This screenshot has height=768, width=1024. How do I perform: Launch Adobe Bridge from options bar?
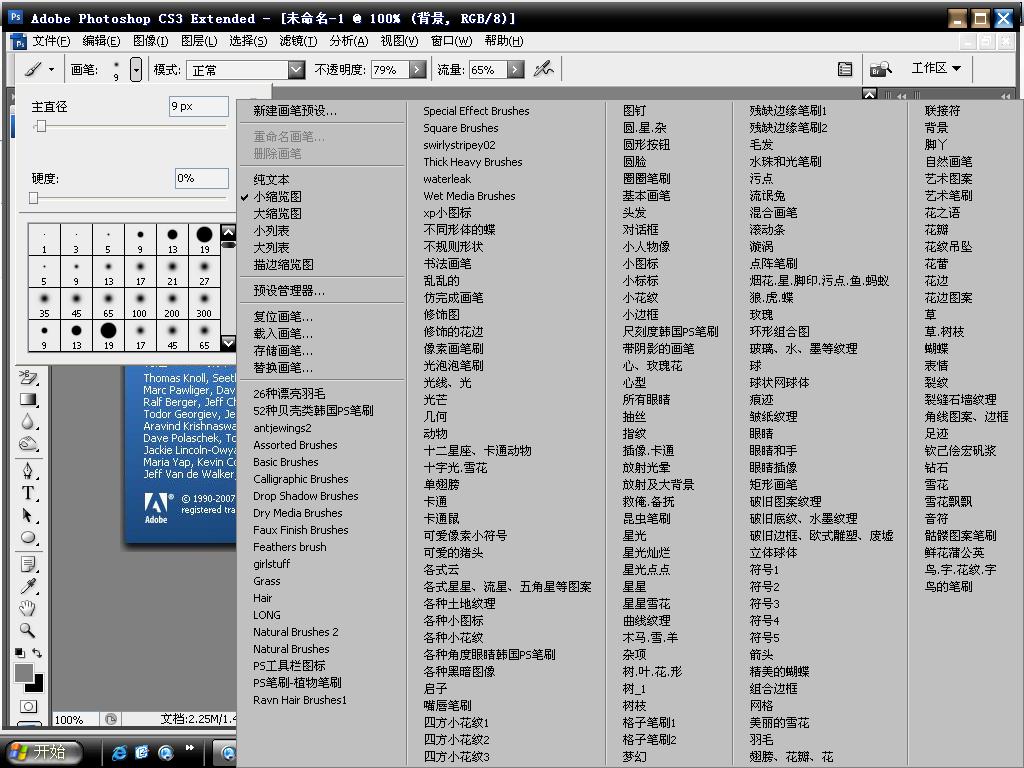[880, 69]
